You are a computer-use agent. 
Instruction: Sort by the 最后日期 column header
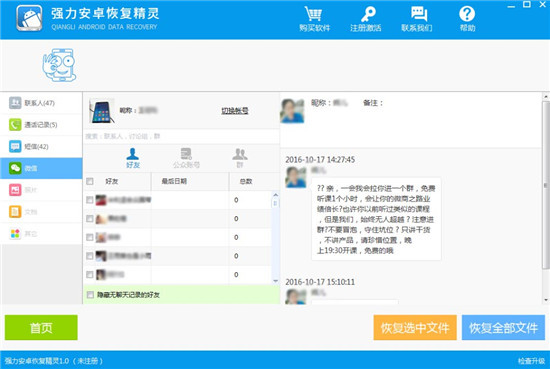[190, 181]
